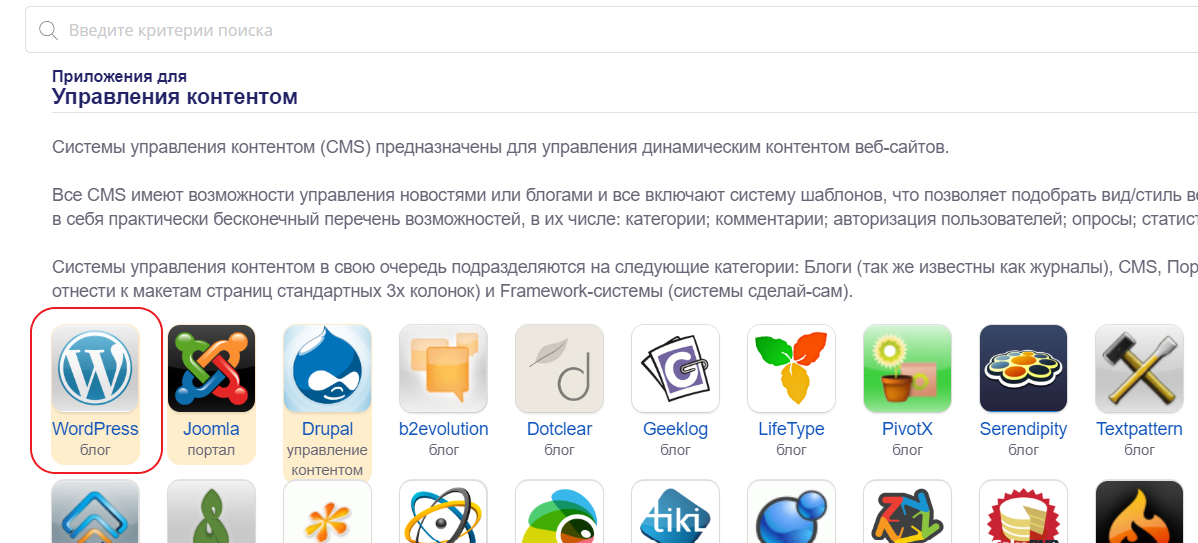Click the Joomla logo icon
Viewport: 1198px width, 543px height.
[211, 368]
